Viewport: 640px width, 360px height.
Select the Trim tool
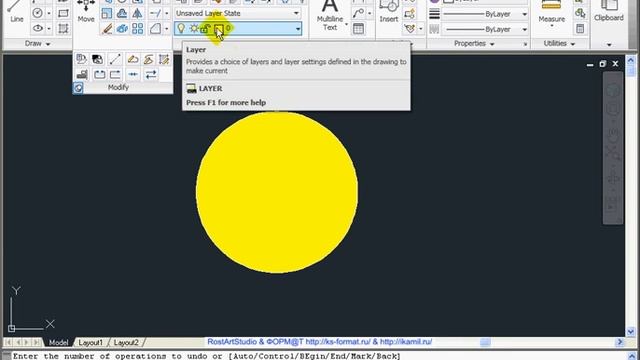tap(155, 13)
